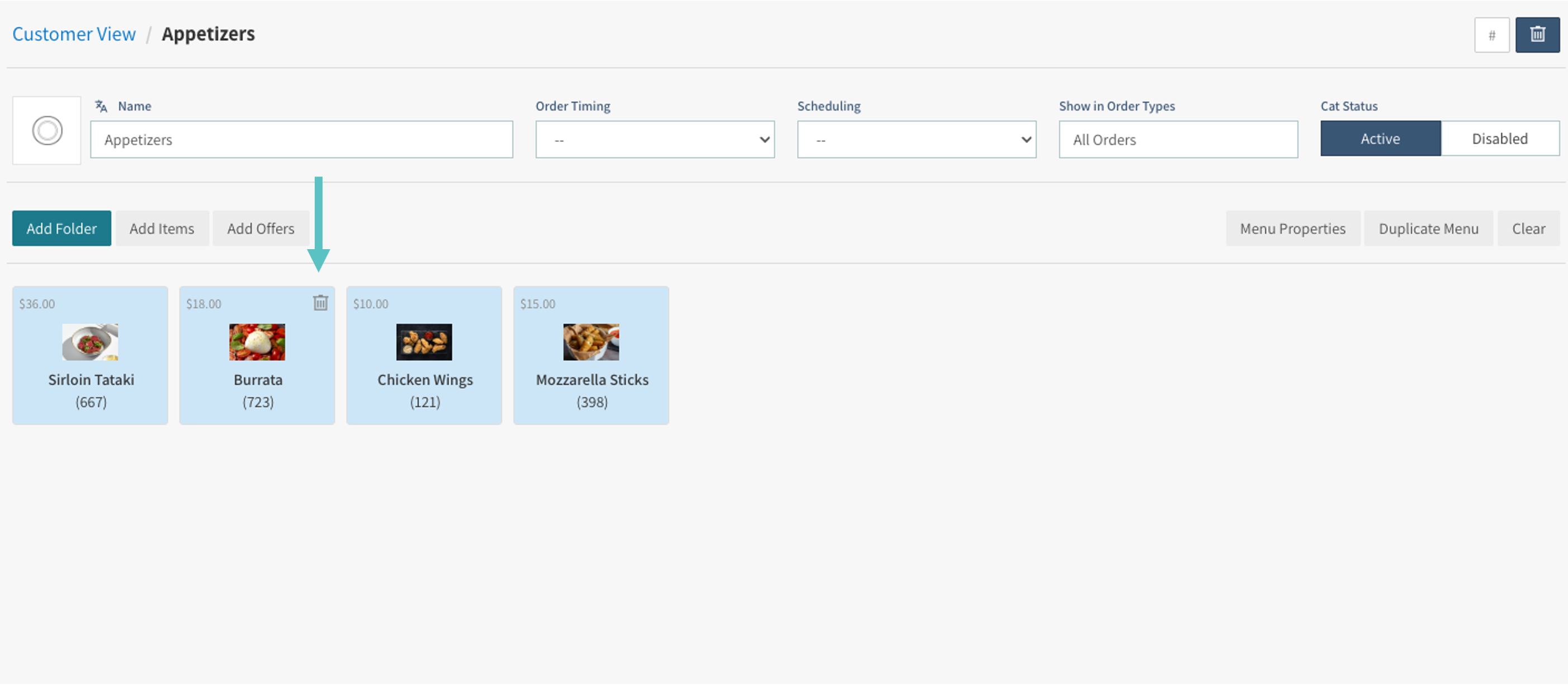Click the Duplicate Menu button

[x=1428, y=228]
